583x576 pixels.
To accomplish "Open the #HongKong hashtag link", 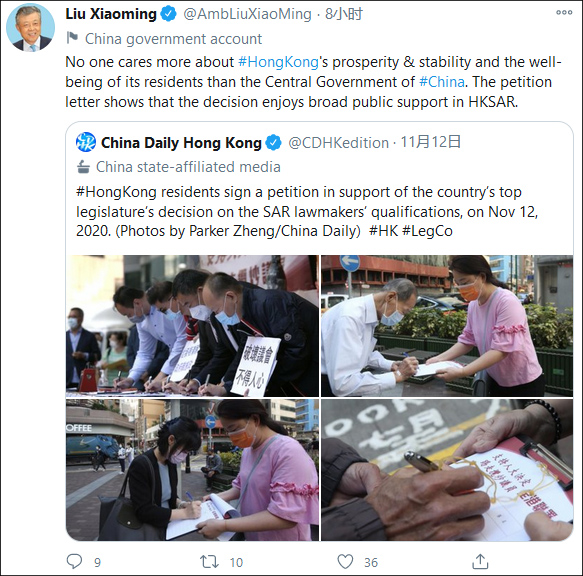I will [278, 62].
